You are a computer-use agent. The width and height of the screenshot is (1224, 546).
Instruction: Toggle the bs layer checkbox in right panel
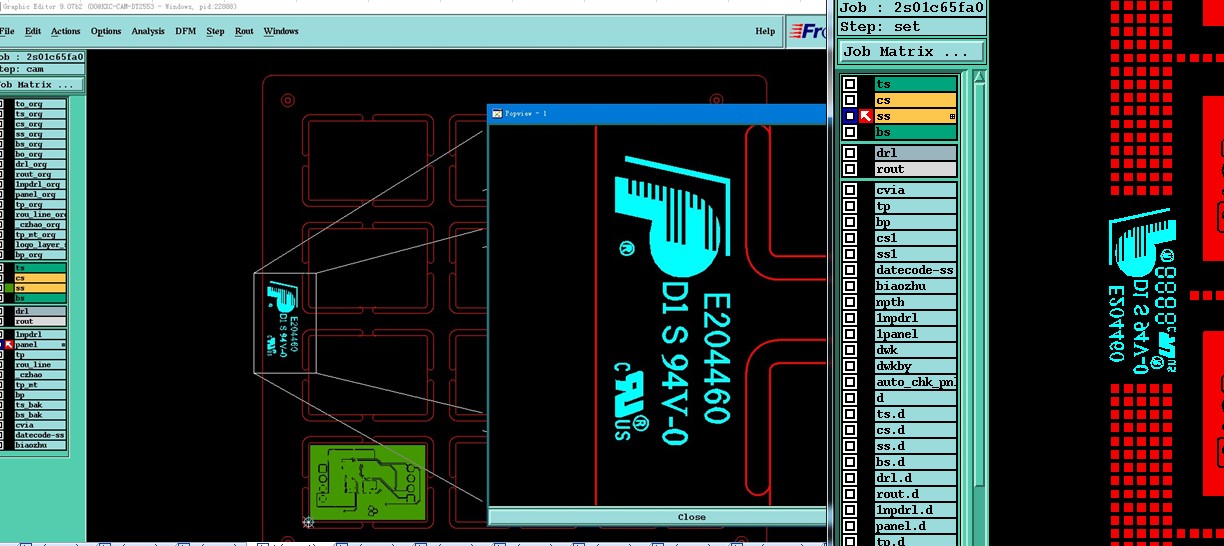[x=850, y=133]
